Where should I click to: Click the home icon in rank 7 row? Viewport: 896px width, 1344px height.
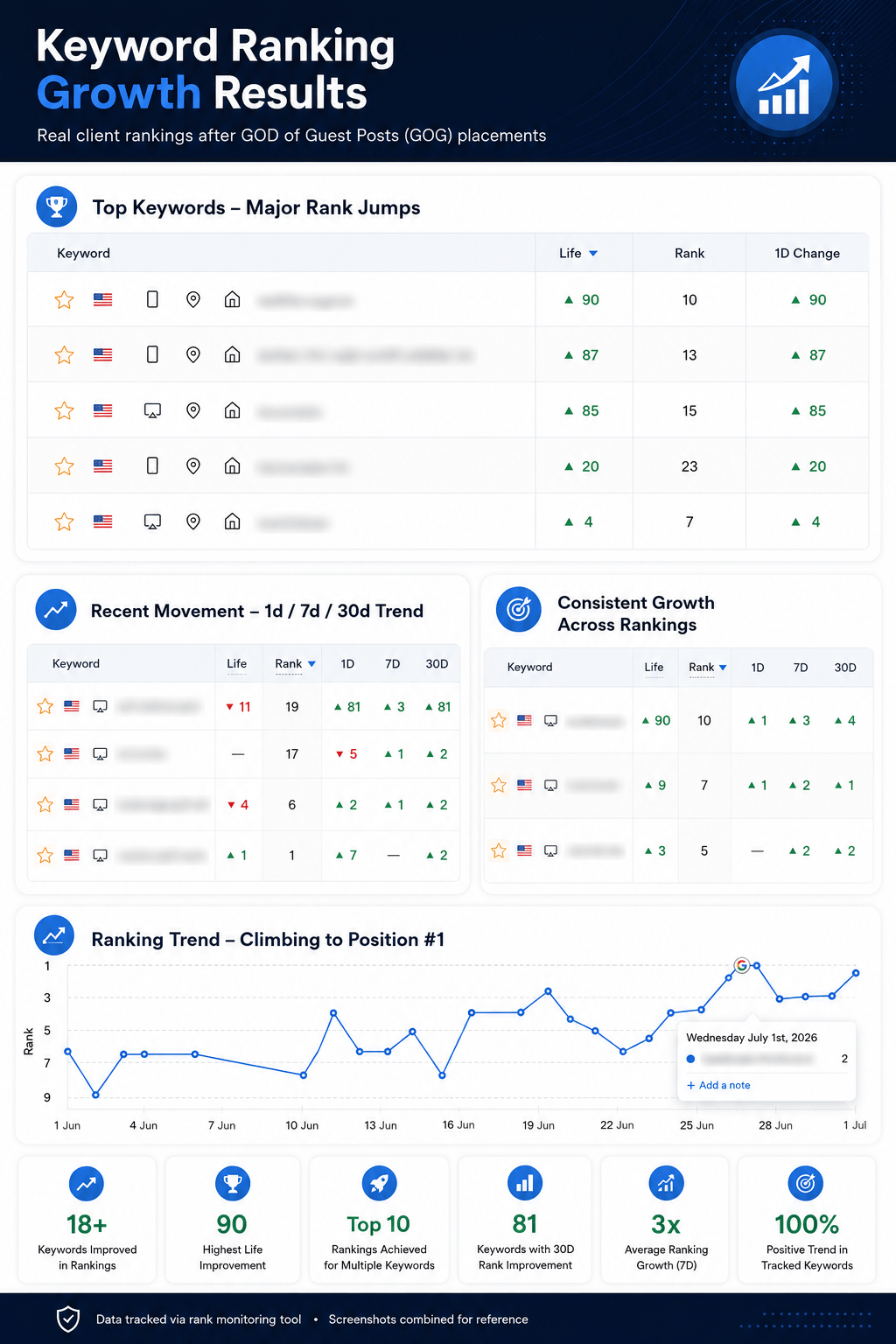pos(232,522)
